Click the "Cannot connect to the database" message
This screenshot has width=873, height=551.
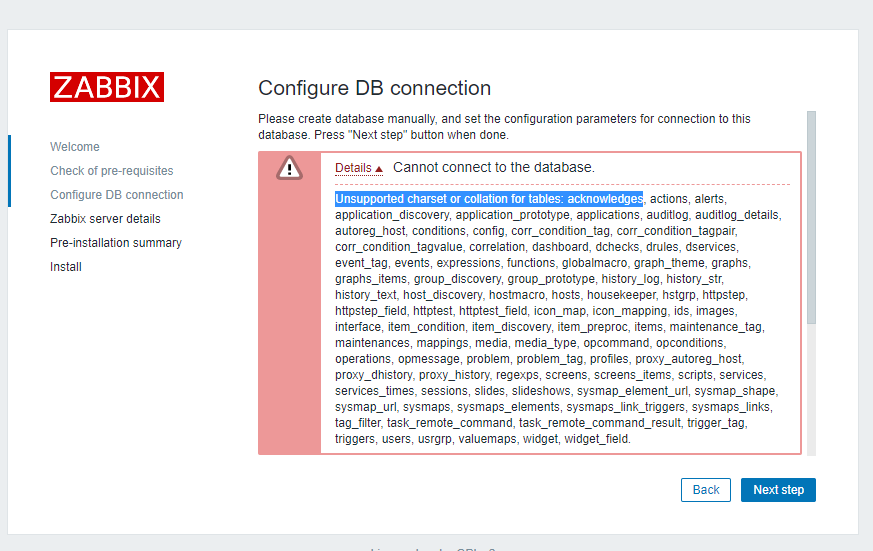(x=494, y=167)
